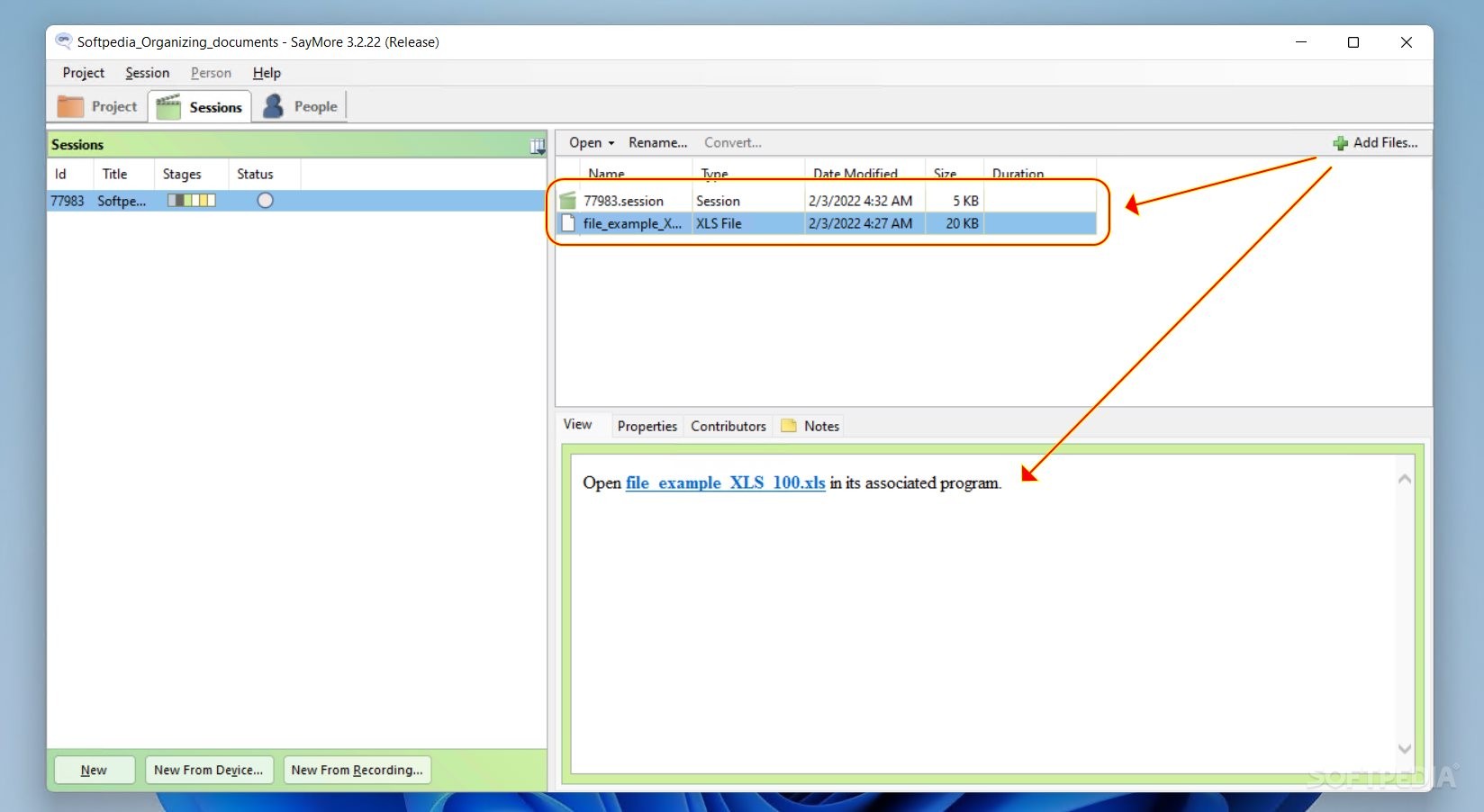The width and height of the screenshot is (1484, 812).
Task: Open the file_example_XLS_100.xls link
Action: coord(725,483)
